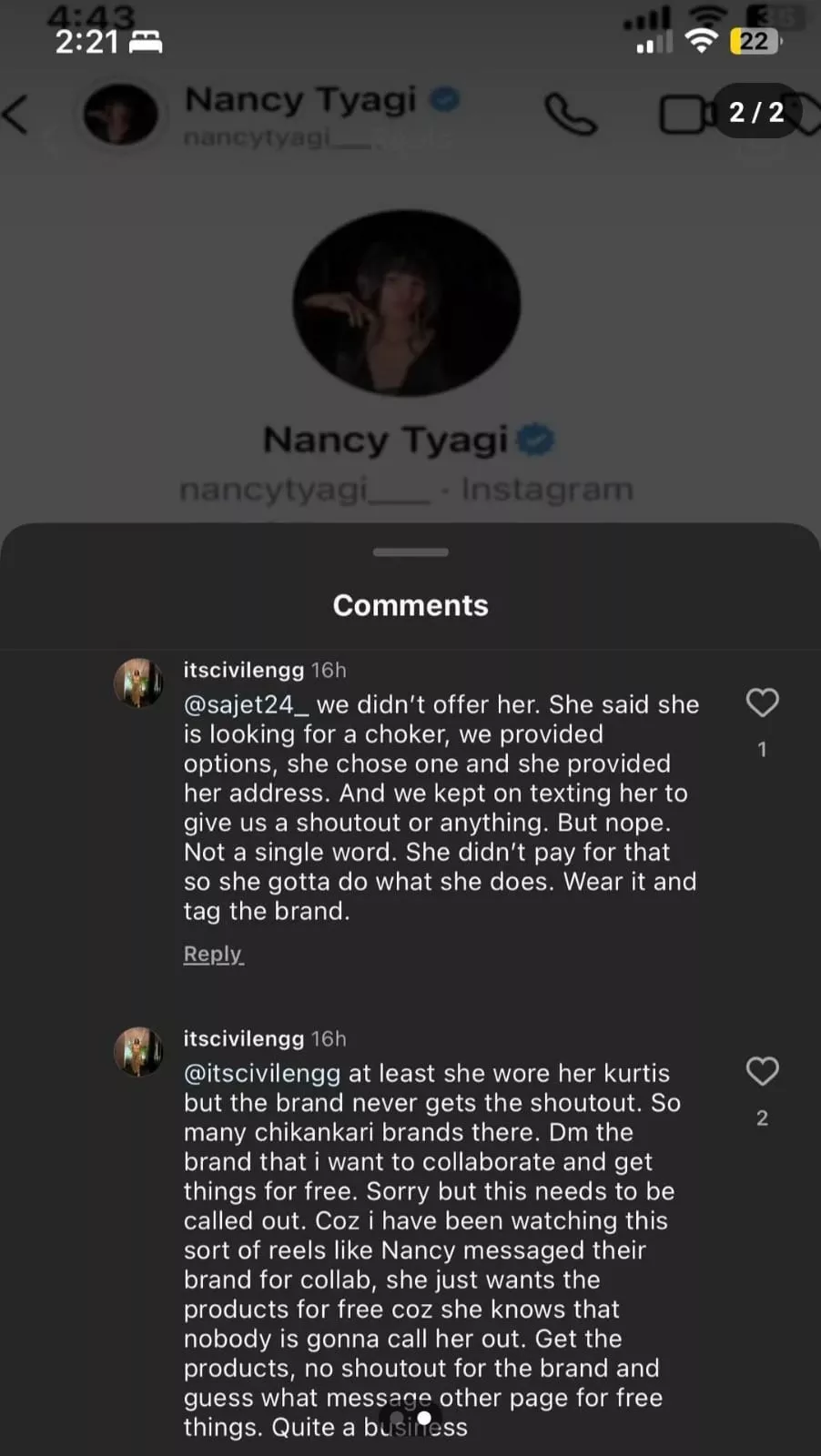Tap the cellular signal bars icon

coord(654,41)
